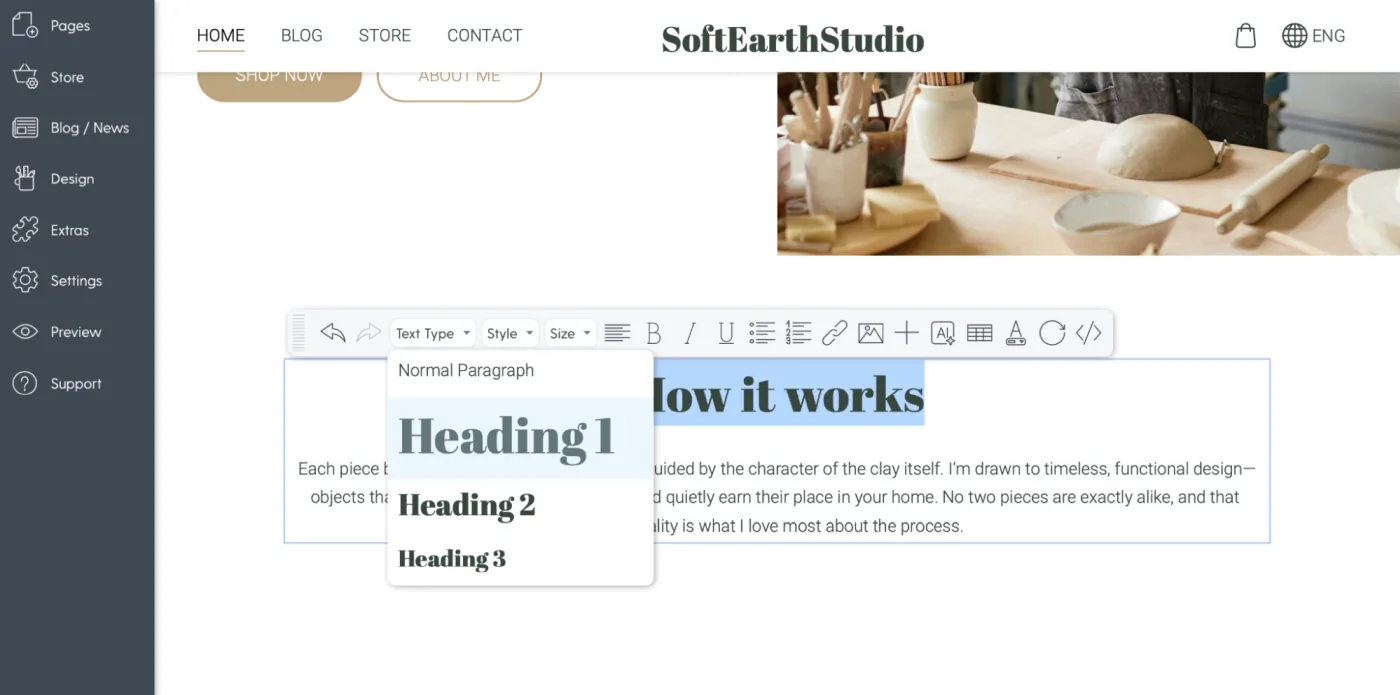Open the AI text assistant tool
Screen dimensions: 1400x695
(942, 332)
